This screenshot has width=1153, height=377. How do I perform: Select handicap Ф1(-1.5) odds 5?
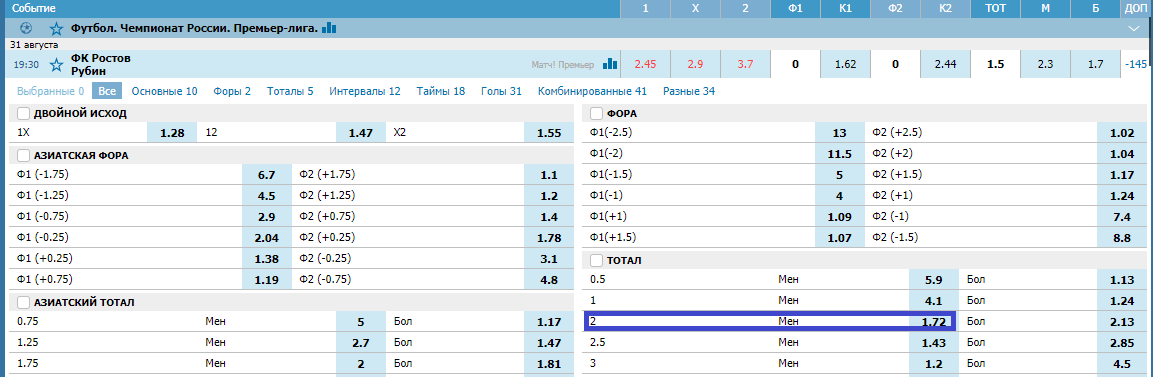point(839,175)
